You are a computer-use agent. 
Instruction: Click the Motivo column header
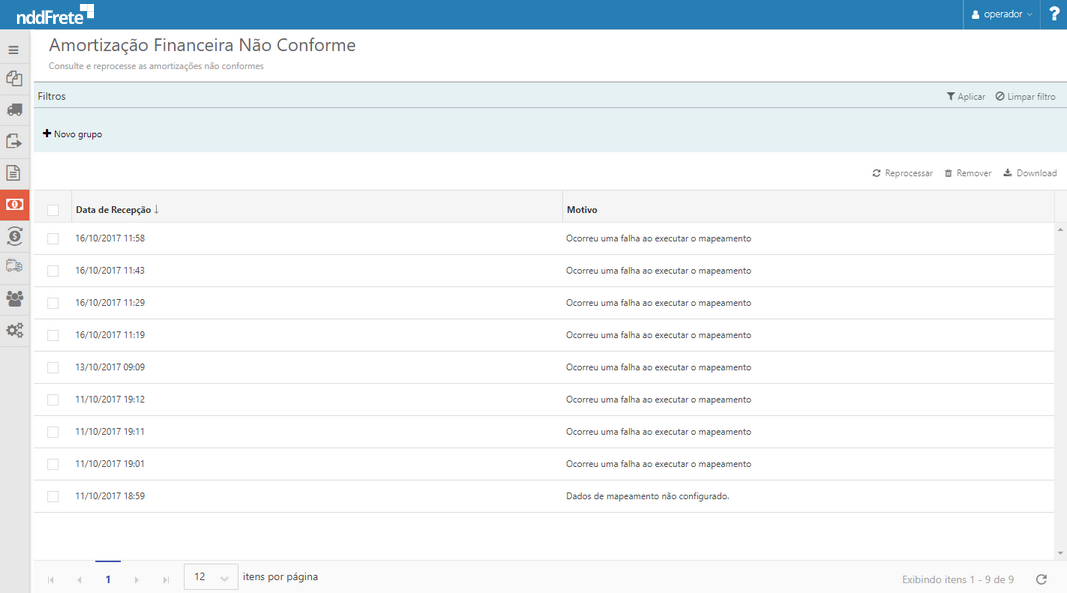pyautogui.click(x=582, y=210)
